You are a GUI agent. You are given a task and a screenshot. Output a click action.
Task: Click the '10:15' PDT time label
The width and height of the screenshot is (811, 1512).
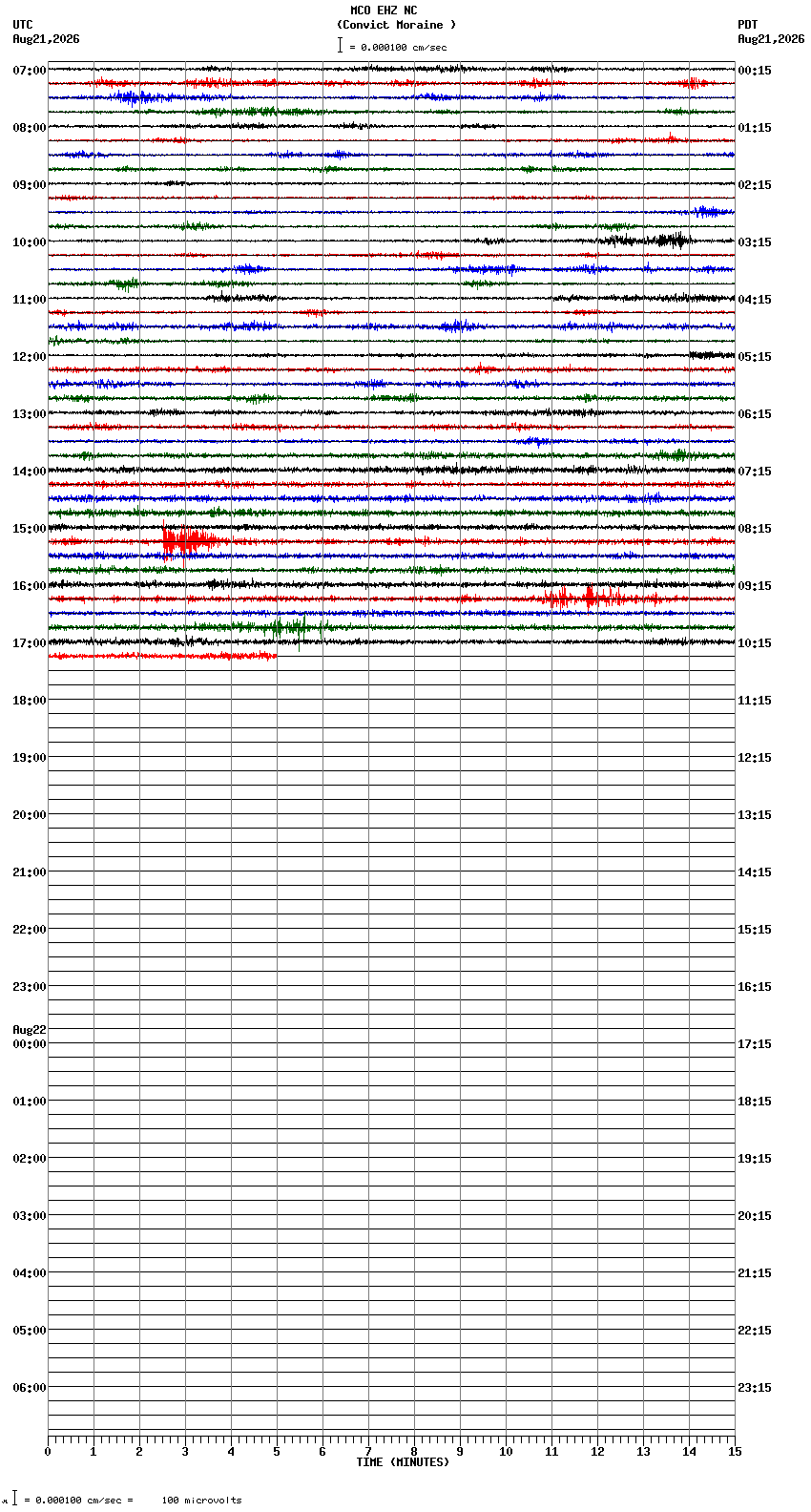click(x=755, y=643)
